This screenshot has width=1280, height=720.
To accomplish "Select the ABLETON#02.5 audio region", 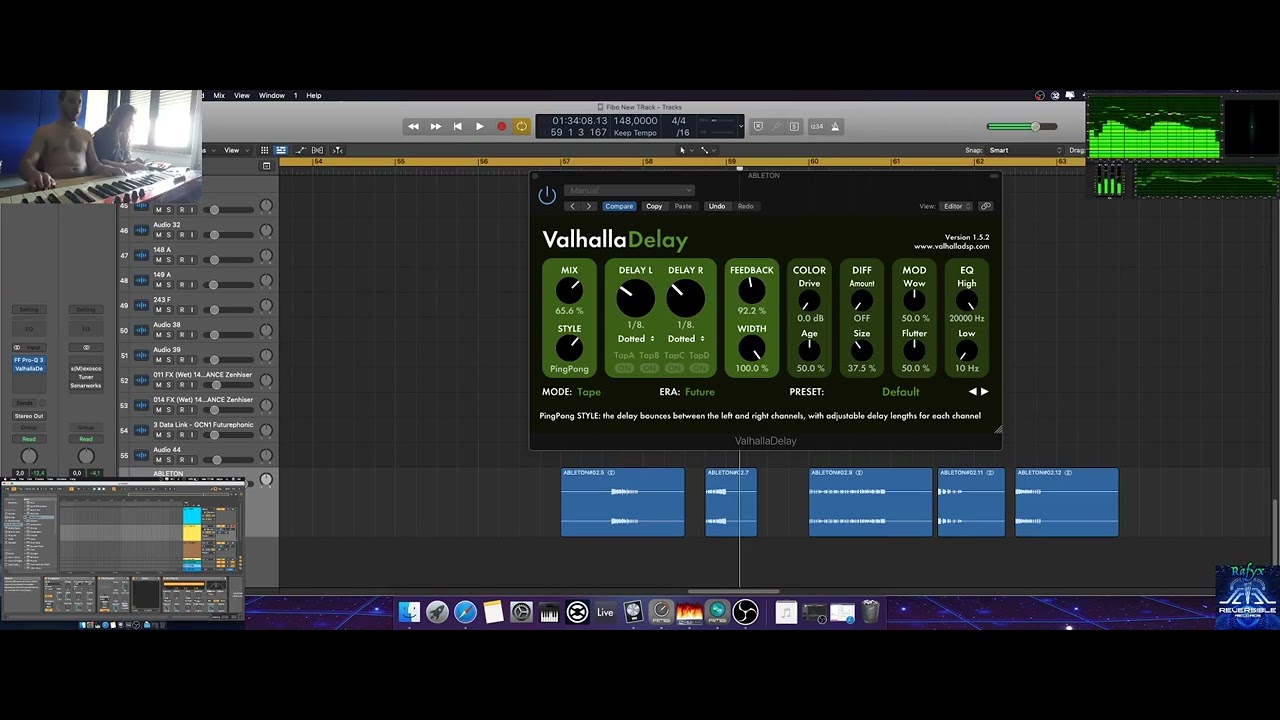I will click(622, 502).
